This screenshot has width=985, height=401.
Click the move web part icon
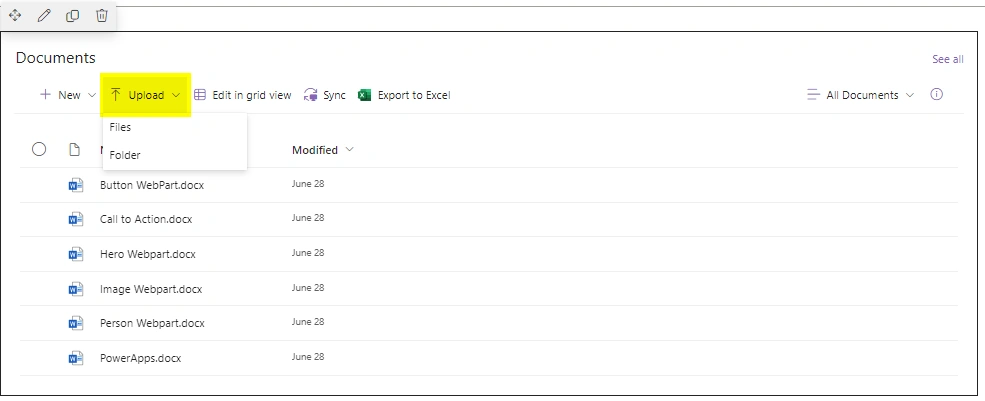(x=15, y=16)
